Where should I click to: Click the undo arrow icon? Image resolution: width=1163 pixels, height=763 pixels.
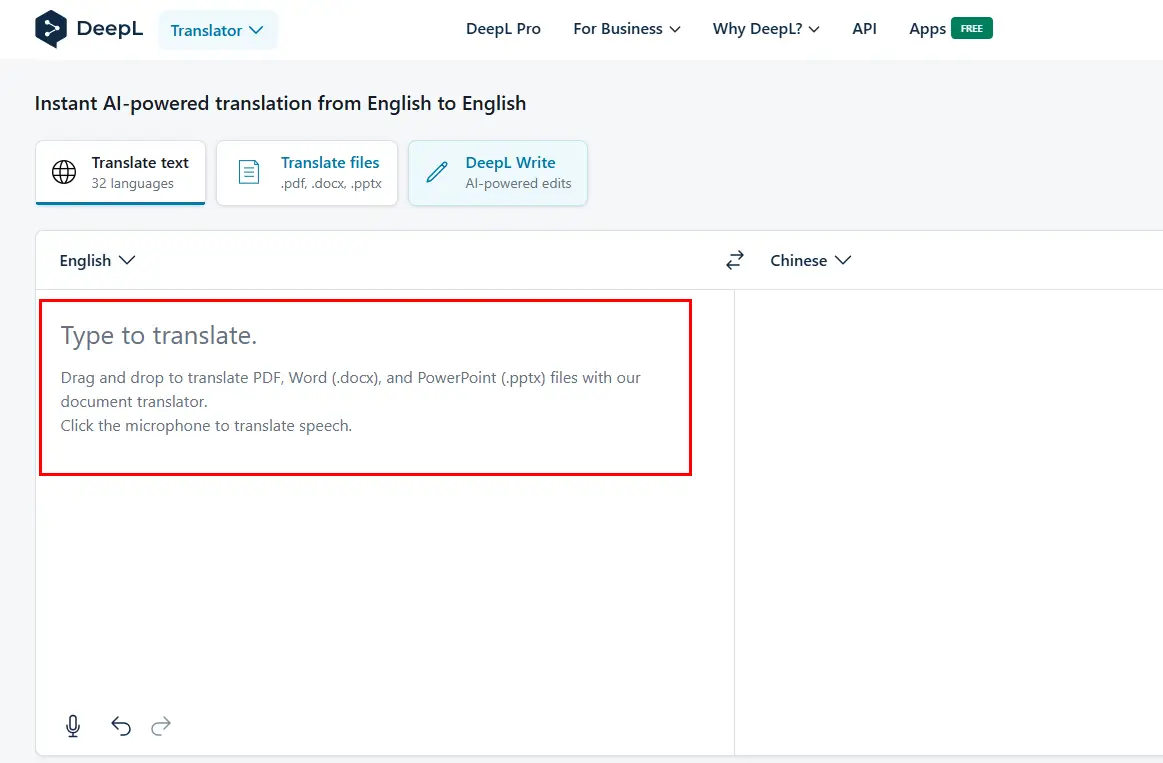click(x=121, y=726)
